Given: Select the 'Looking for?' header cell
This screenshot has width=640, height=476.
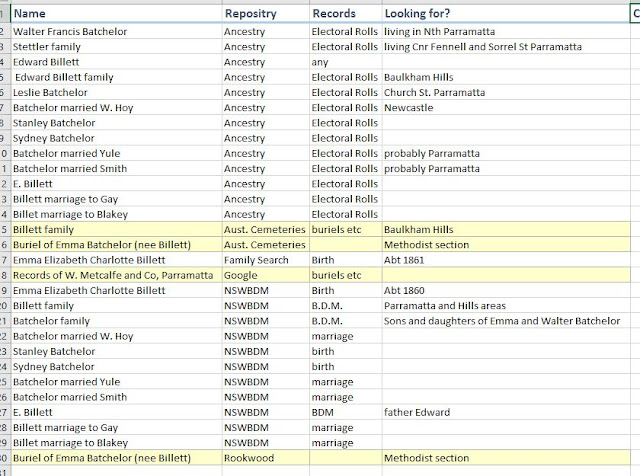Looking at the screenshot, I should coord(506,13).
